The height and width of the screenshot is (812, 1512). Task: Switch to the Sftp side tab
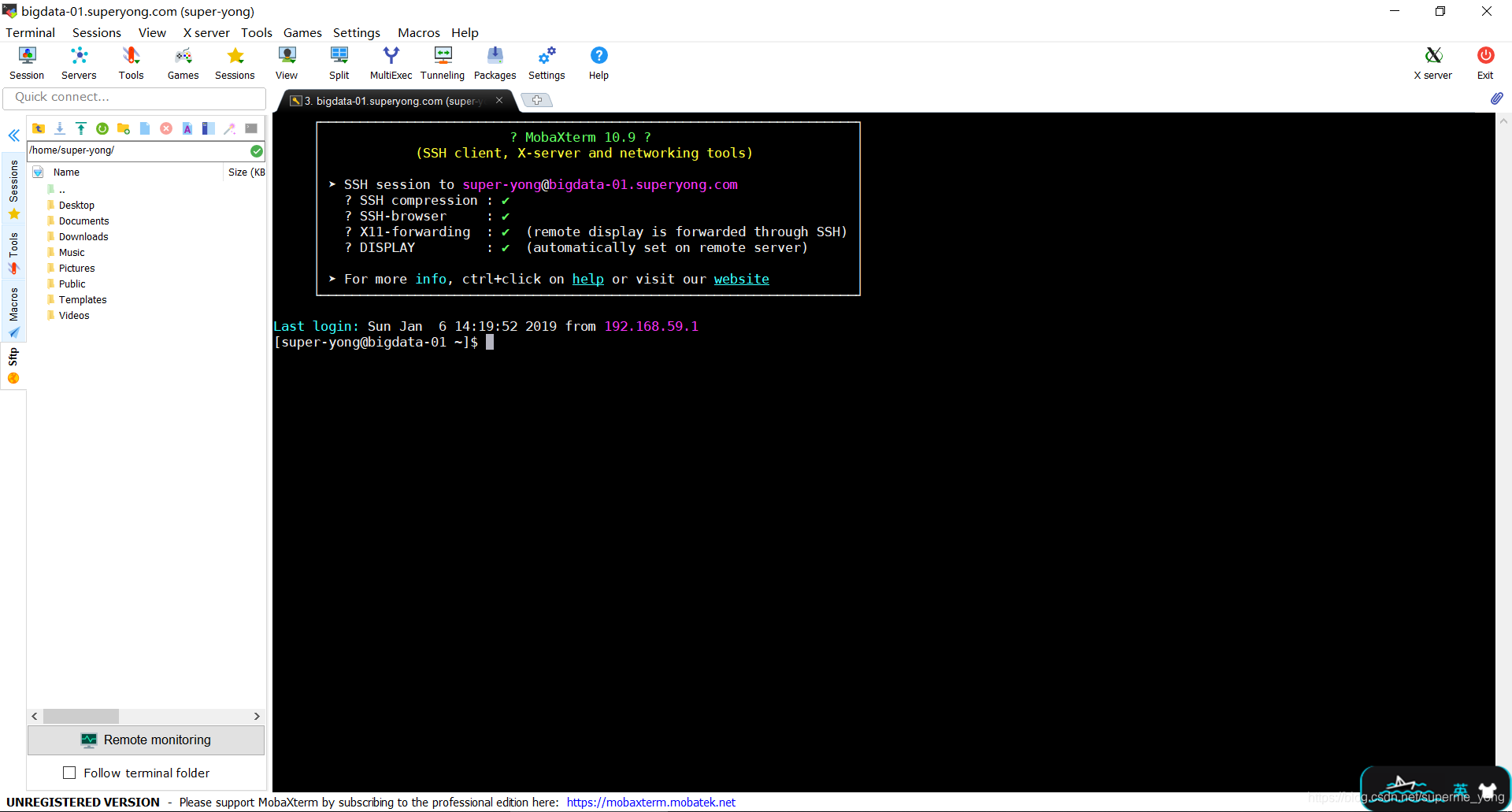tap(13, 366)
